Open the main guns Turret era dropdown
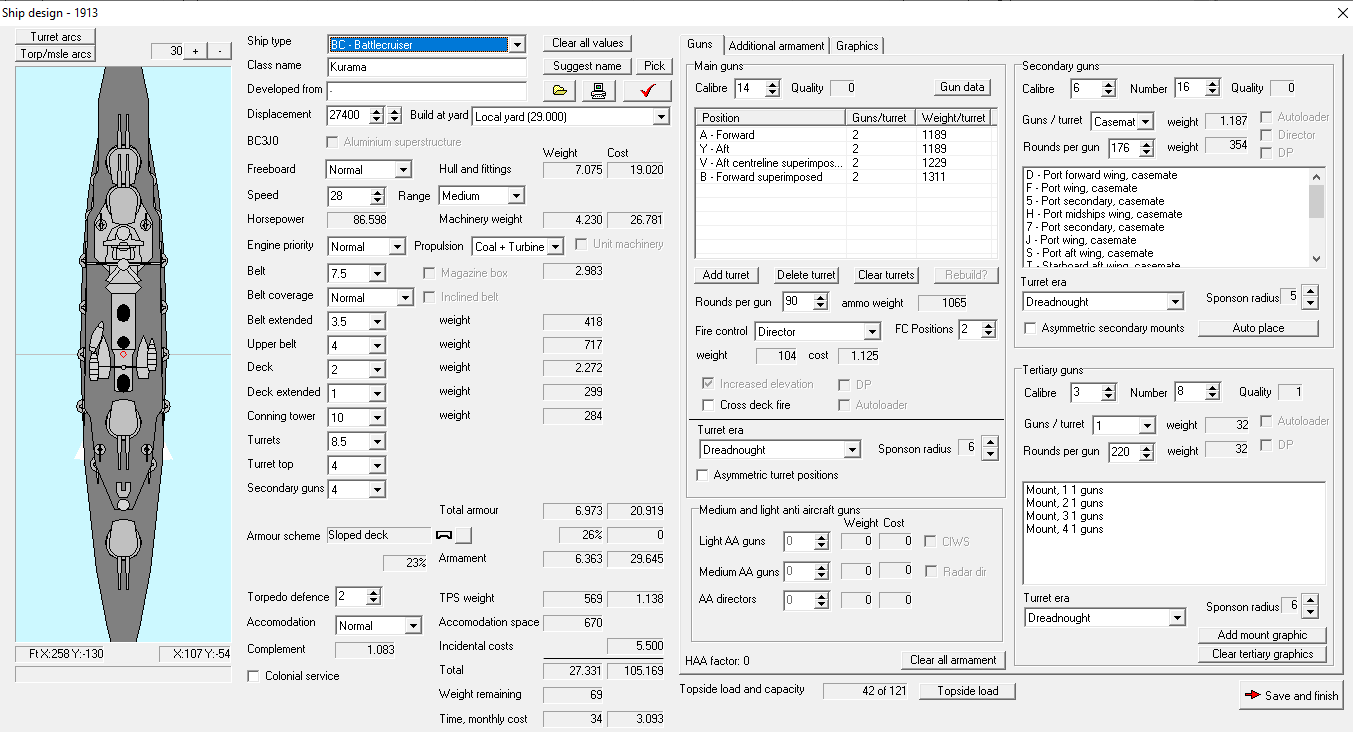1353x732 pixels. tap(852, 450)
